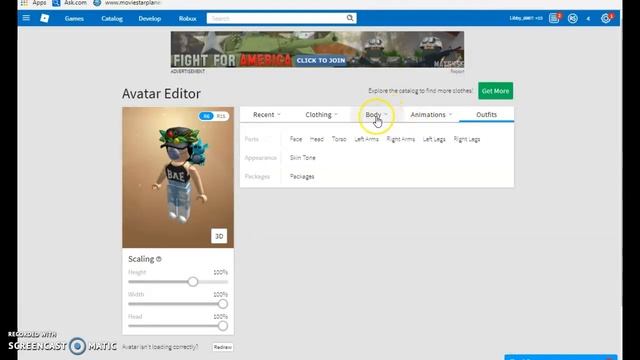
Task: Switch to the Outfits tab
Action: pyautogui.click(x=487, y=115)
